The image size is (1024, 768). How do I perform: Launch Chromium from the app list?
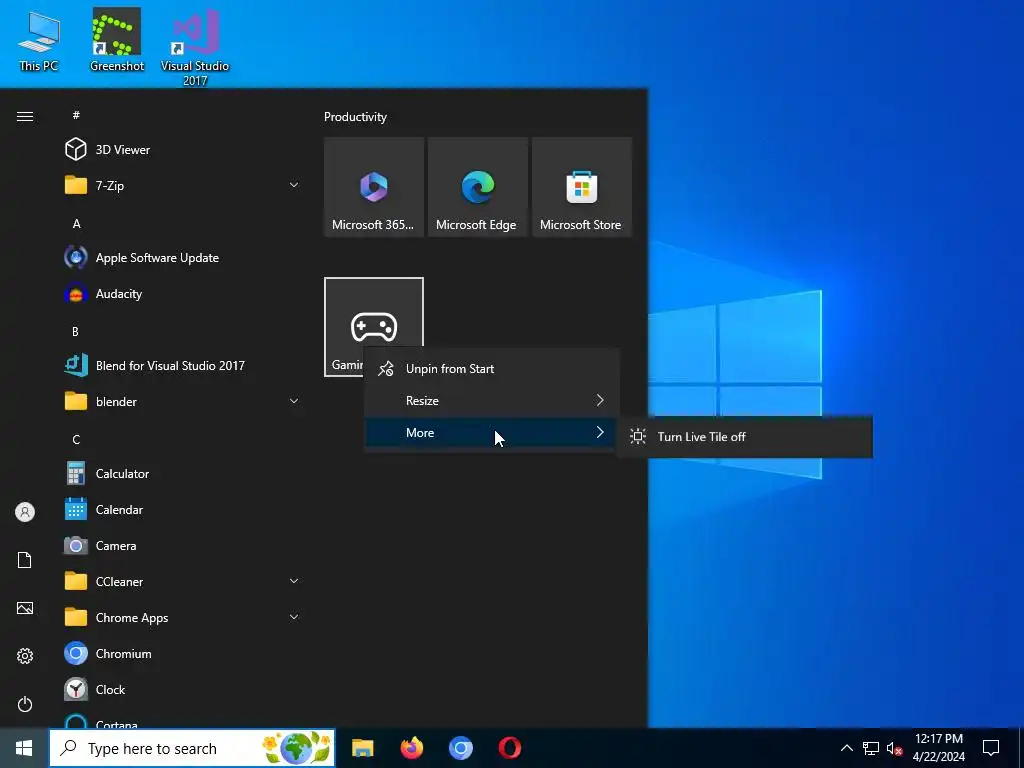pos(183,653)
